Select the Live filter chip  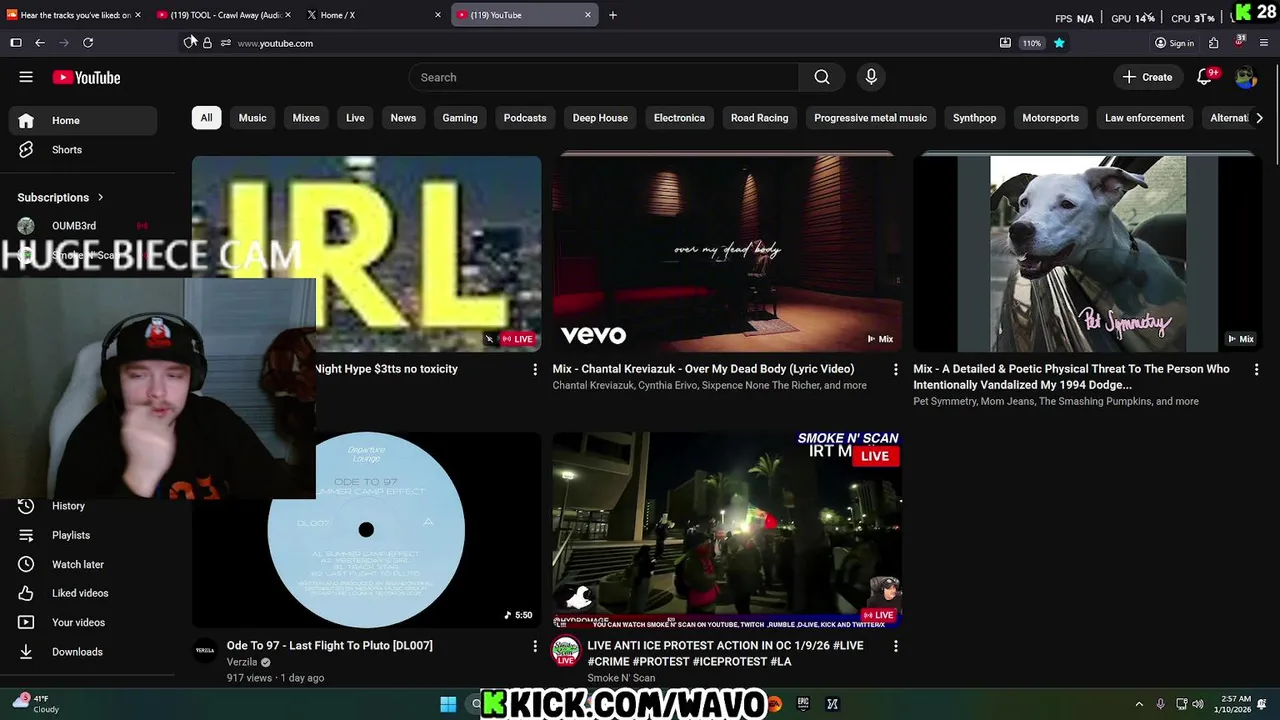click(x=355, y=118)
